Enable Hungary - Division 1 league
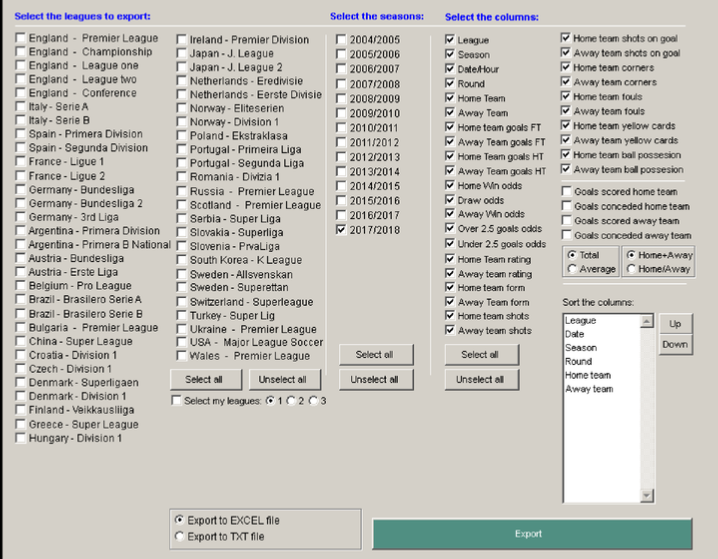The height and width of the screenshot is (559, 718). pos(21,438)
